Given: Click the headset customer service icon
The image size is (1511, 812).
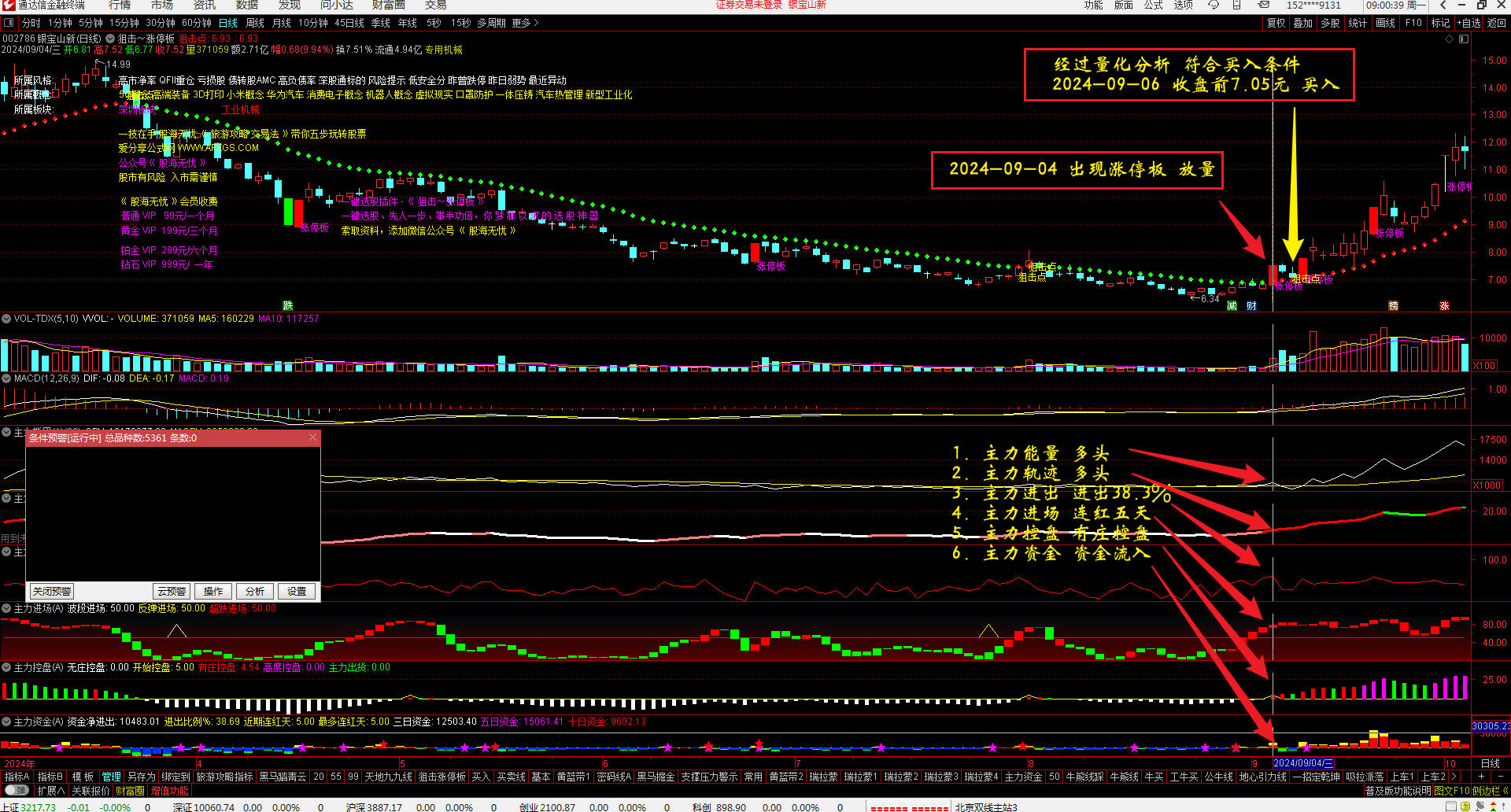Looking at the screenshot, I should click(x=1214, y=5).
